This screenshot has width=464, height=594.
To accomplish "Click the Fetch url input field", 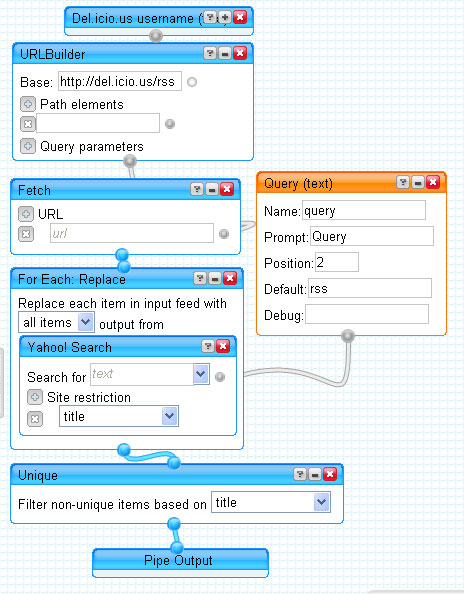I will [132, 233].
